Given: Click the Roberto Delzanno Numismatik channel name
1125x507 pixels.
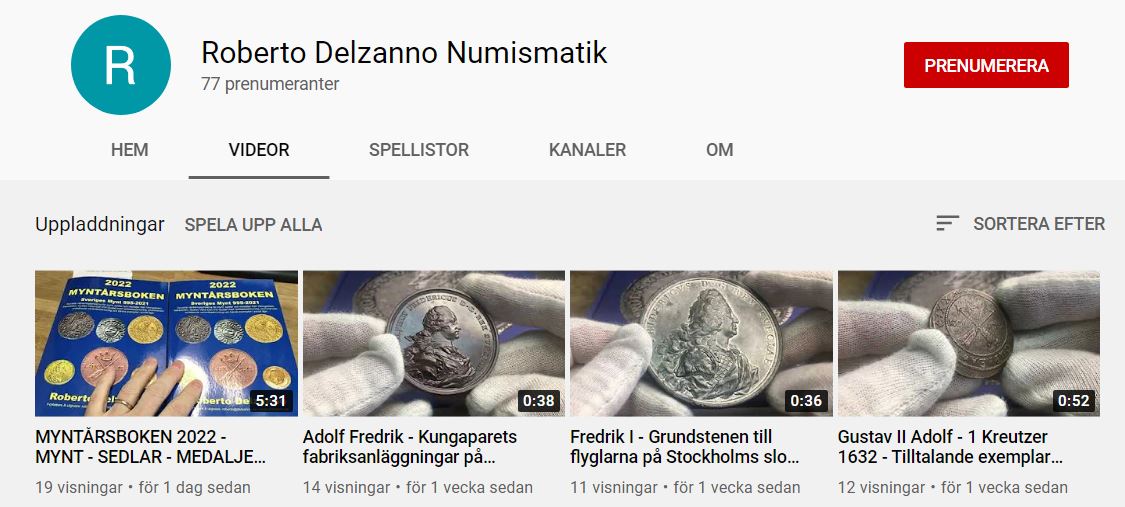Looking at the screenshot, I should pos(404,52).
